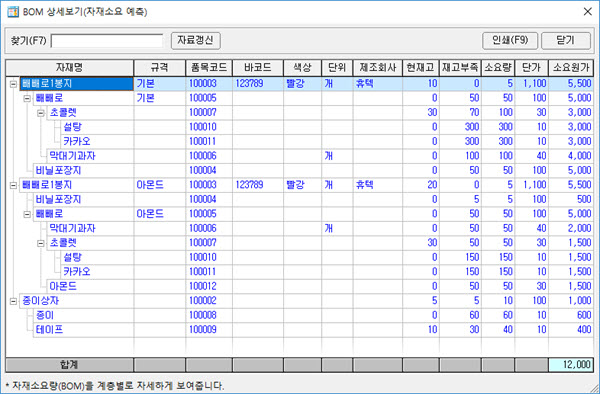The image size is (600, 394).
Task: Click the 100009 item code cell
Action: pyautogui.click(x=209, y=330)
